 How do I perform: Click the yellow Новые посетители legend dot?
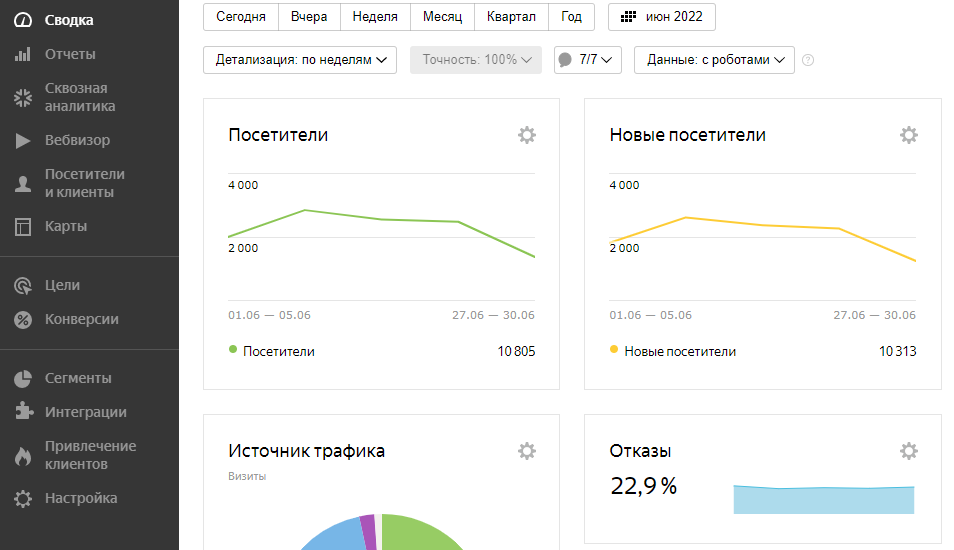614,349
